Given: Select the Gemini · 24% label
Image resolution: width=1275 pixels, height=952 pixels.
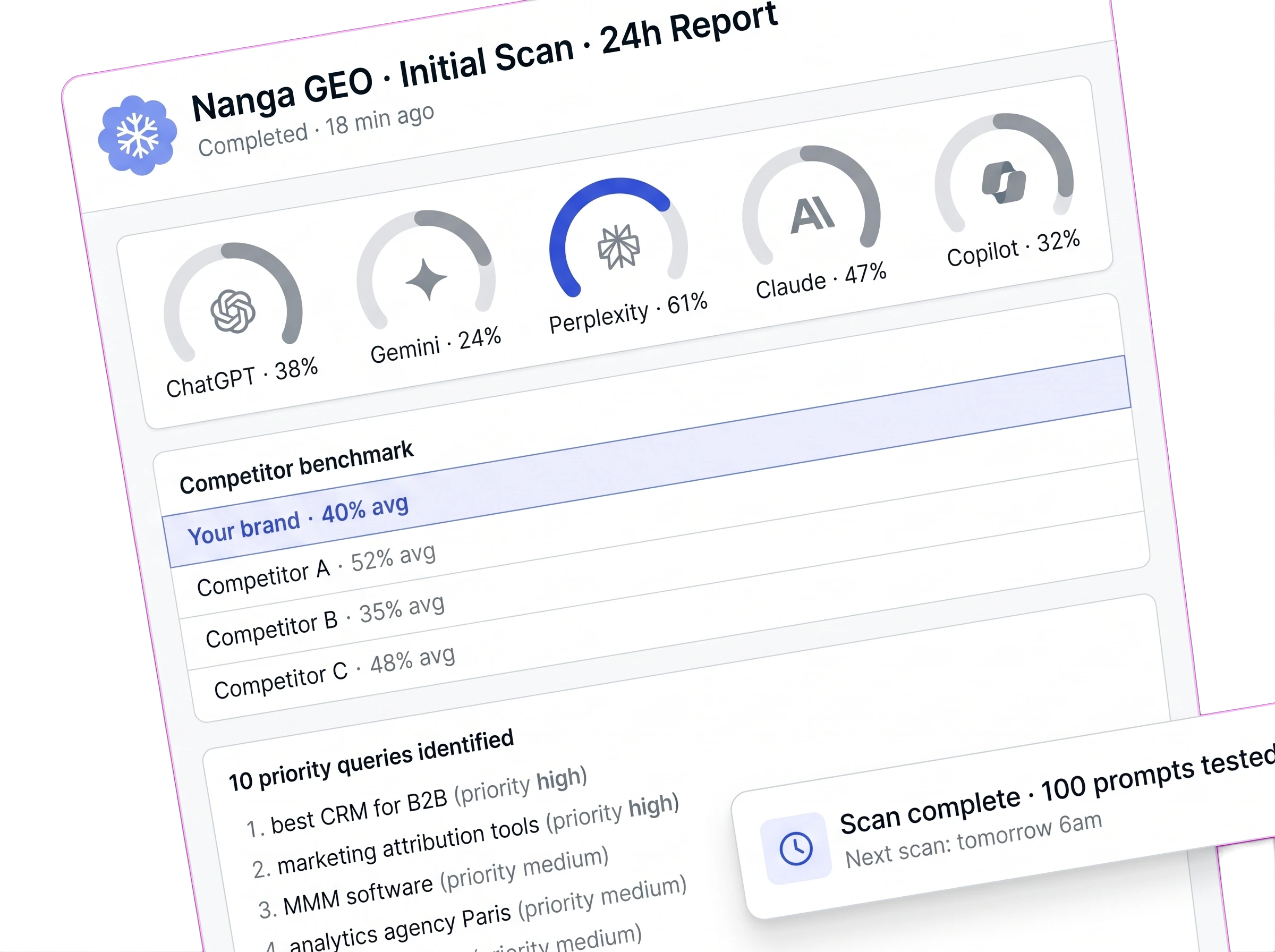Looking at the screenshot, I should coord(436,345).
